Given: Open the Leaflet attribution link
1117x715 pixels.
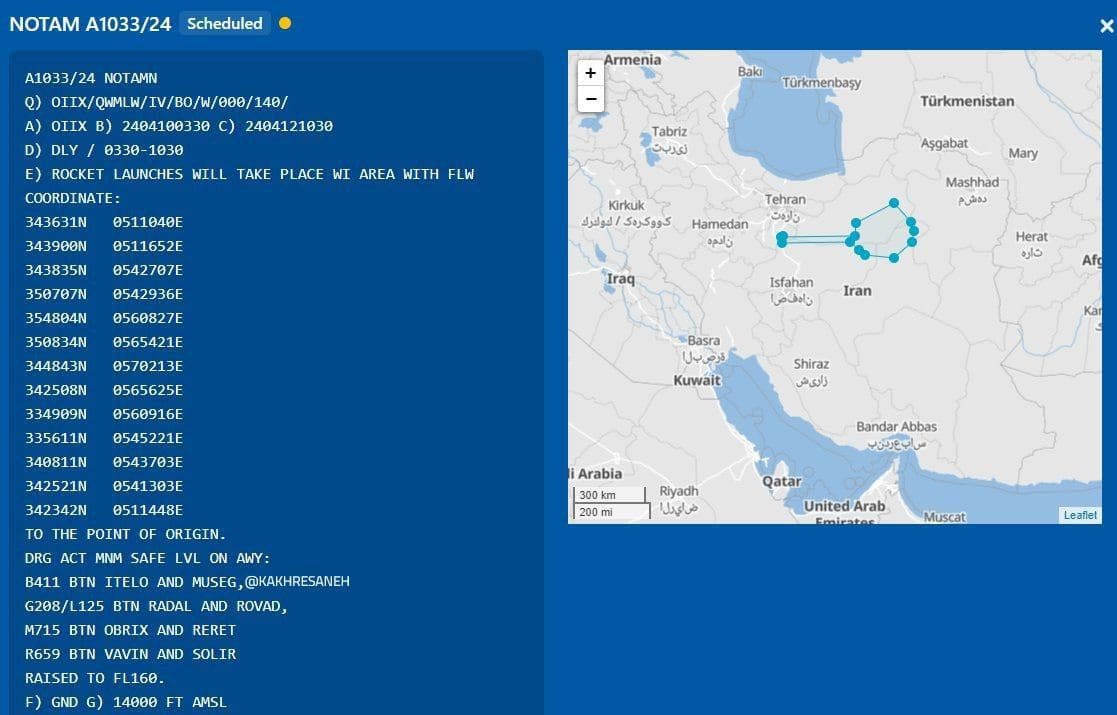Looking at the screenshot, I should coord(1080,515).
